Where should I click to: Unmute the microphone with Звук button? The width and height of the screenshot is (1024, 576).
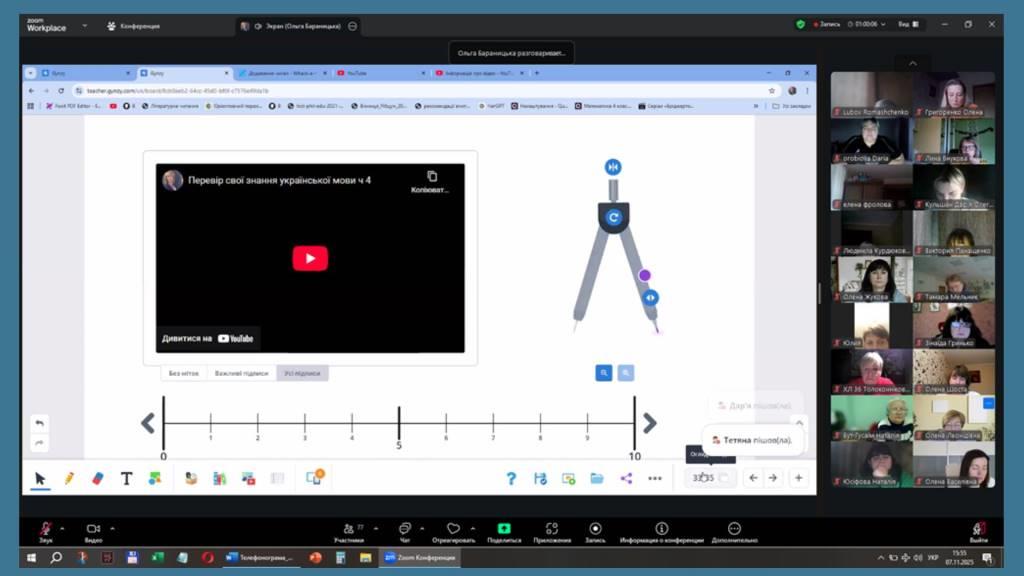click(46, 530)
